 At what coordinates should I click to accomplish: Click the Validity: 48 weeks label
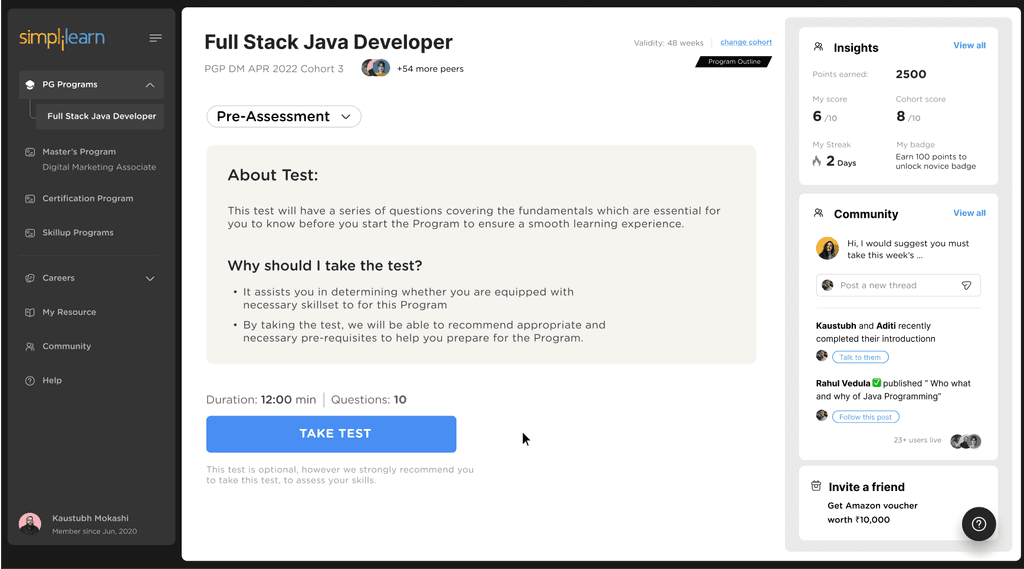point(668,43)
